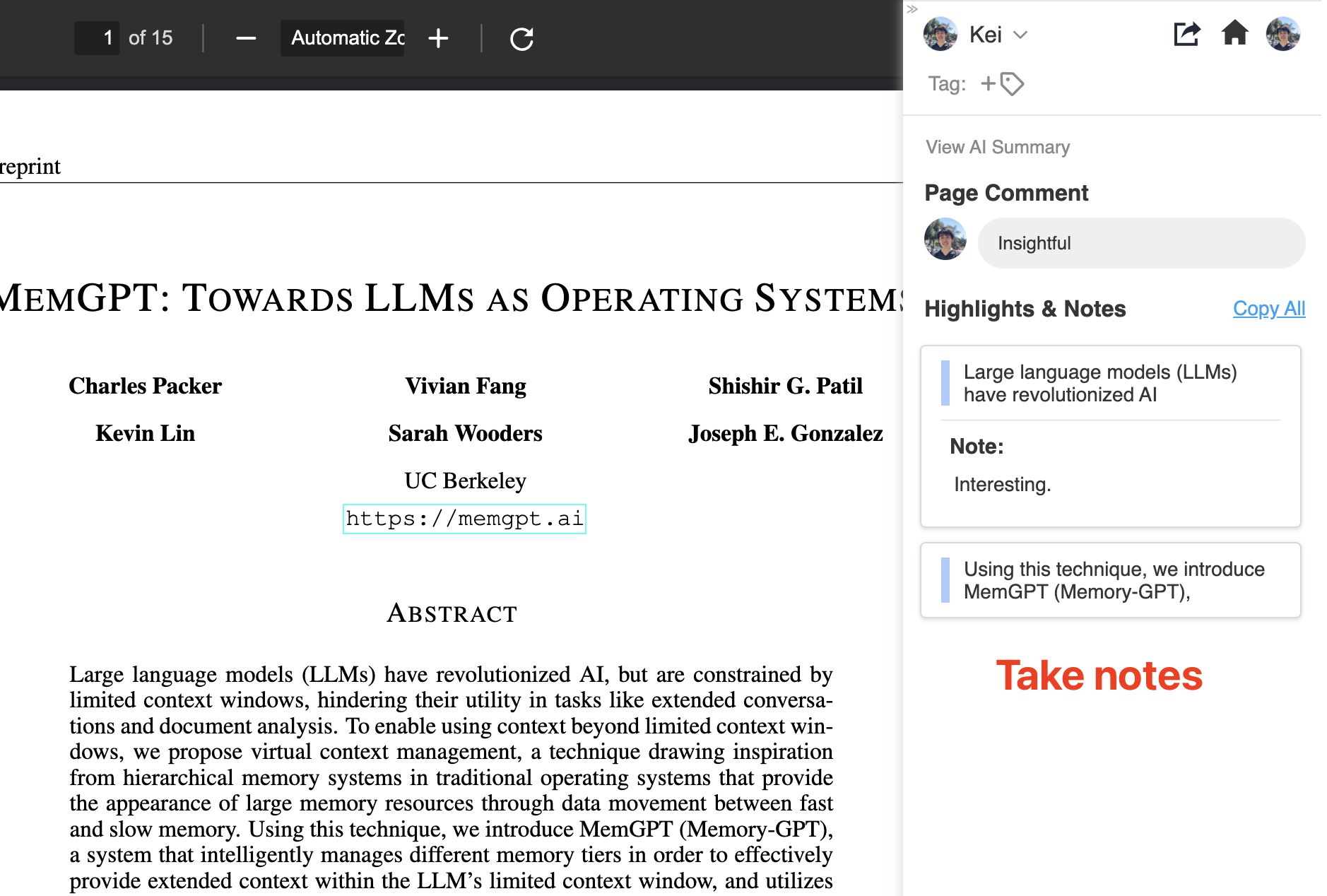Click the zoom out minus button
This screenshot has height=896, width=1327.
click(246, 38)
